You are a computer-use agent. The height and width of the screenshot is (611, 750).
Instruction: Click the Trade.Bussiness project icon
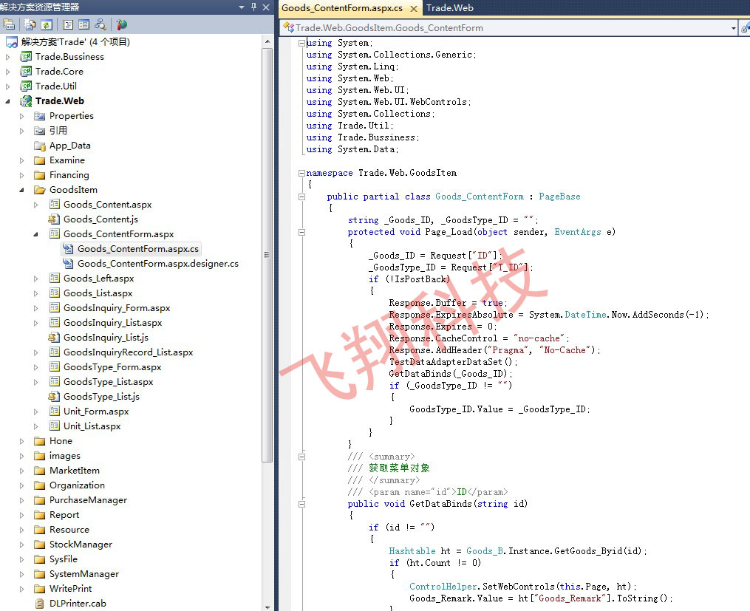pyautogui.click(x=26, y=57)
